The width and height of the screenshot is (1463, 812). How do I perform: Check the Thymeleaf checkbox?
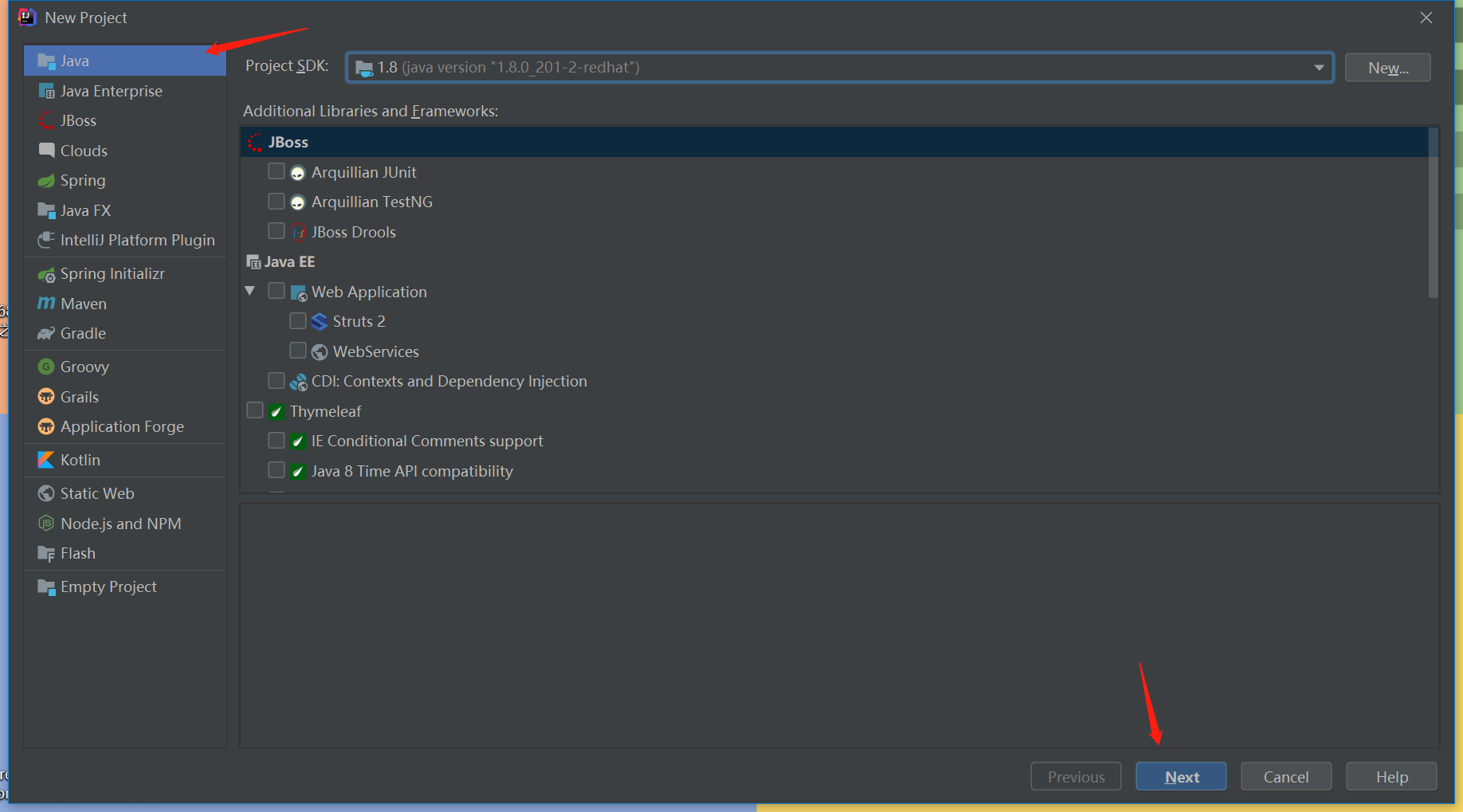[x=255, y=410]
